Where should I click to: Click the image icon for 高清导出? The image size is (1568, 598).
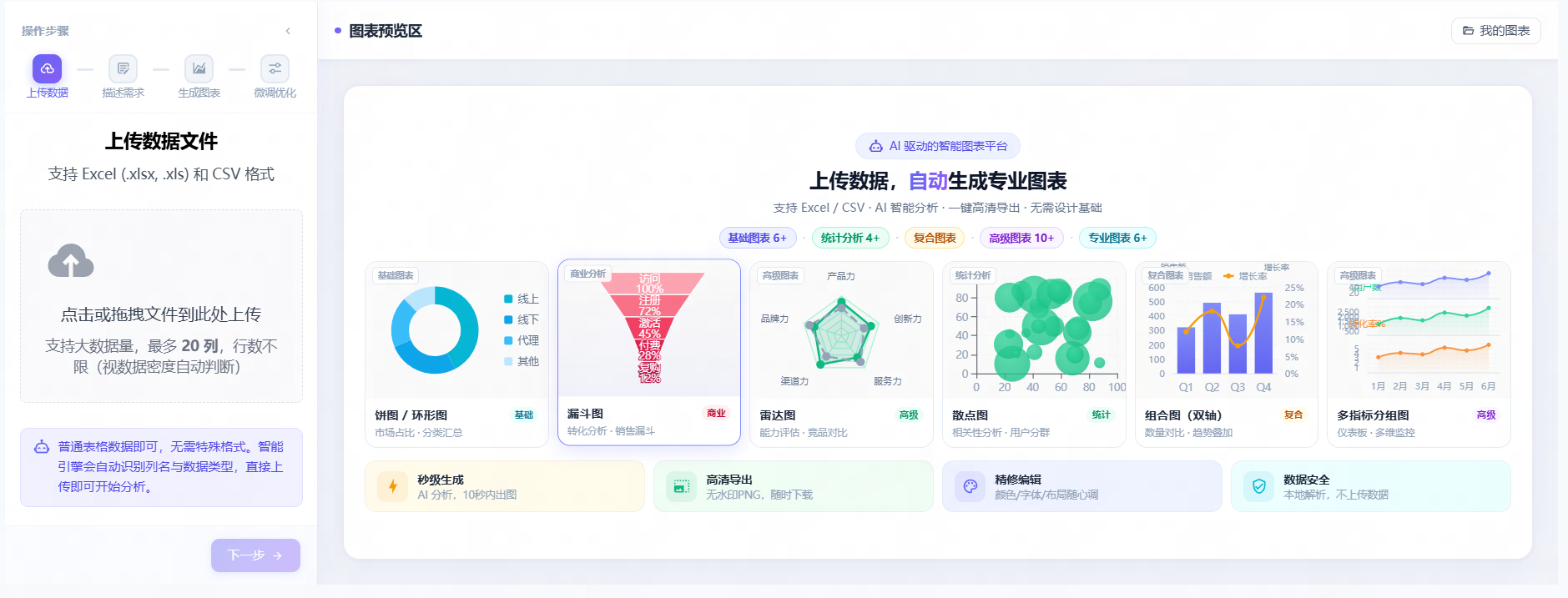click(681, 486)
